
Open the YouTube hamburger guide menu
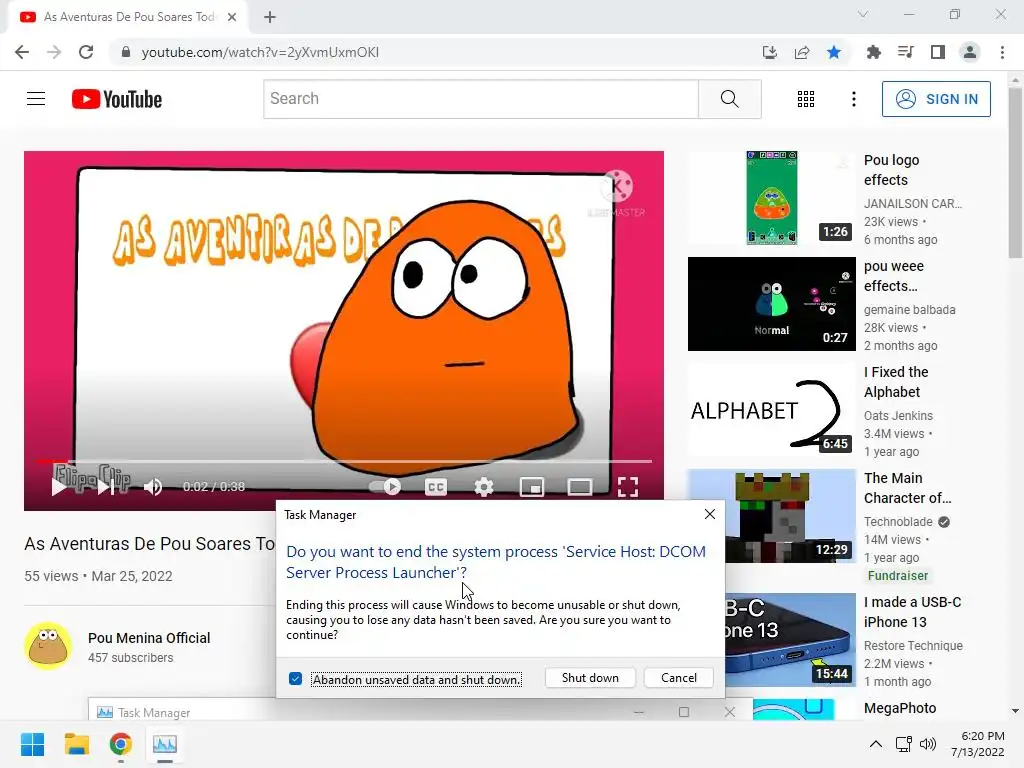pos(36,99)
